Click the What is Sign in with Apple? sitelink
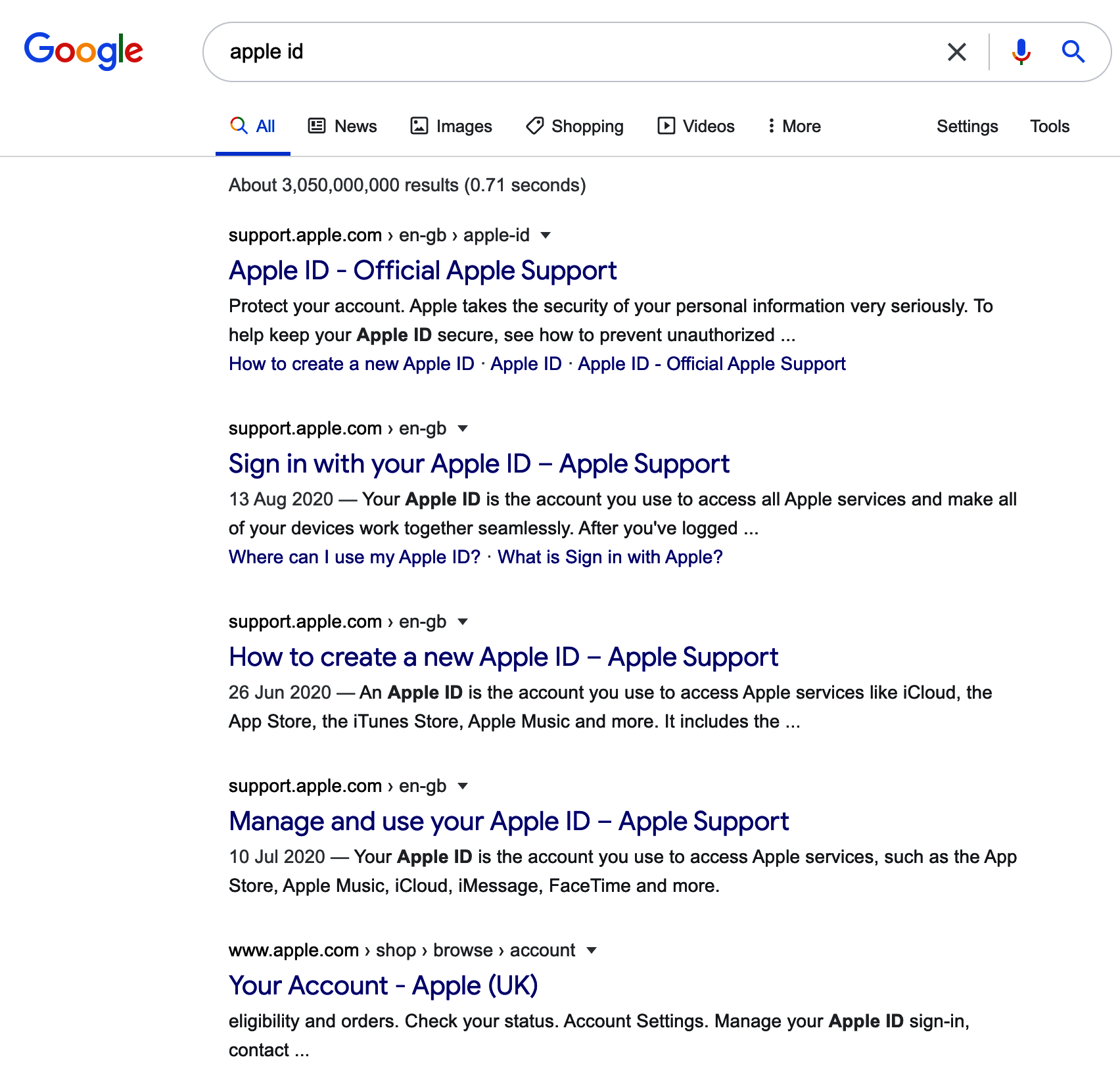Screen dimensions: 1120x1072 click(609, 557)
